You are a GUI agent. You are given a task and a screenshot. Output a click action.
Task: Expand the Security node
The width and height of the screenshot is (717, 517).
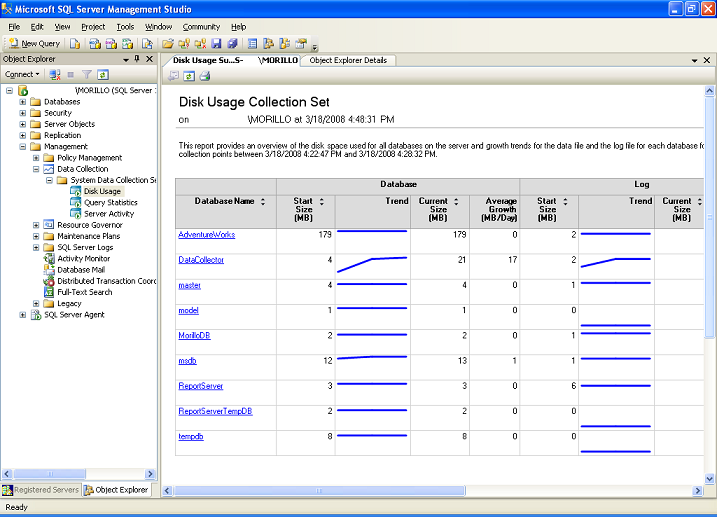click(x=22, y=113)
